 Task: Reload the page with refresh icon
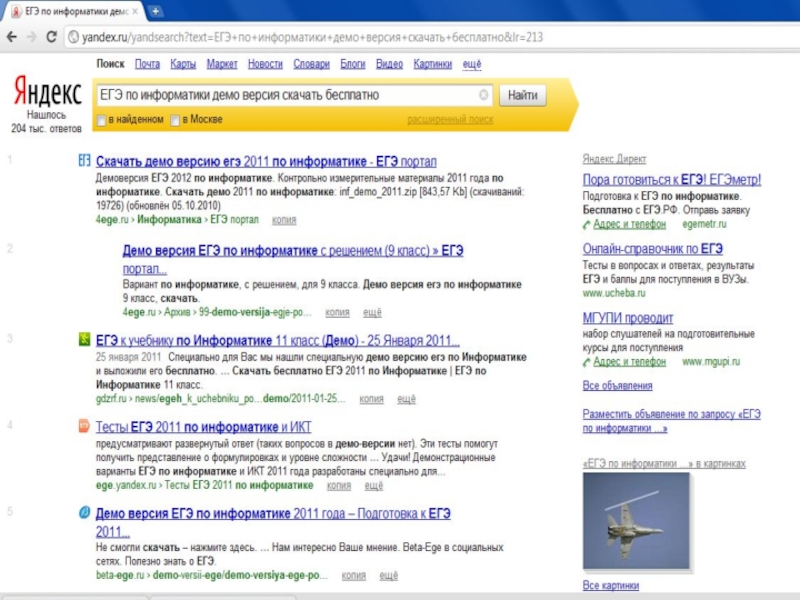52,37
